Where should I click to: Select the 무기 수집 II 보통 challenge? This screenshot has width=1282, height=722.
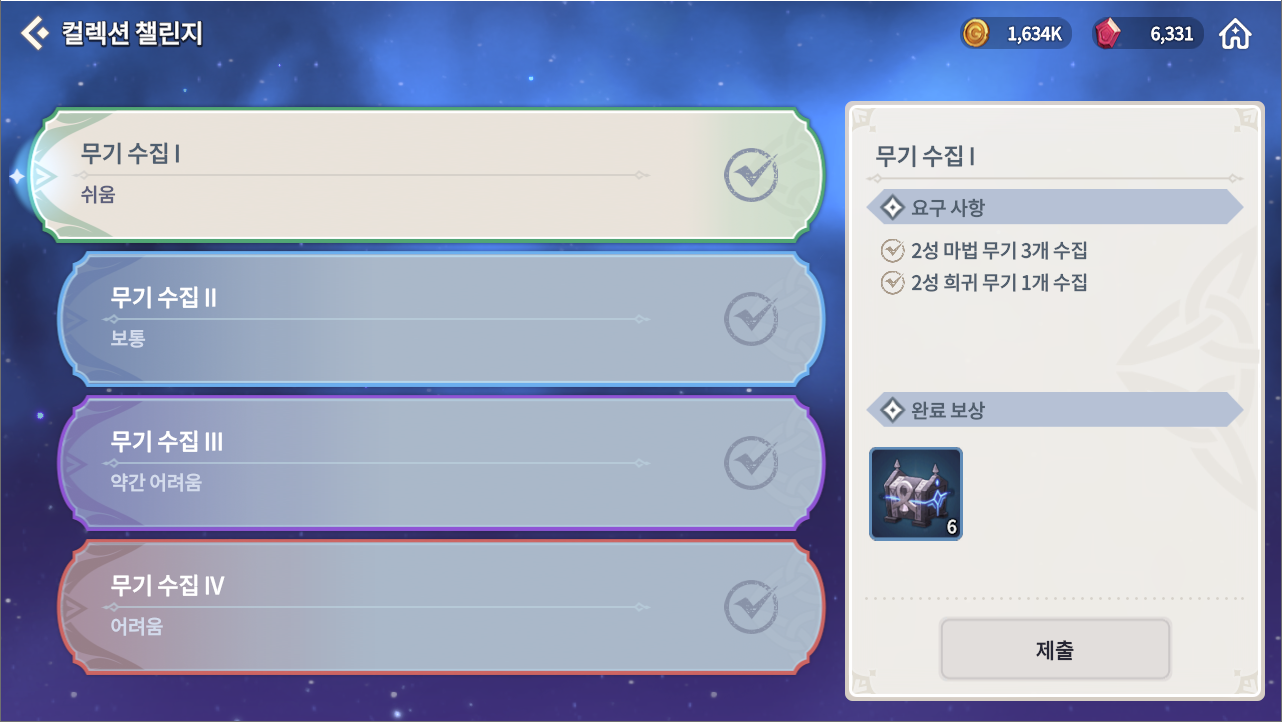[441, 318]
